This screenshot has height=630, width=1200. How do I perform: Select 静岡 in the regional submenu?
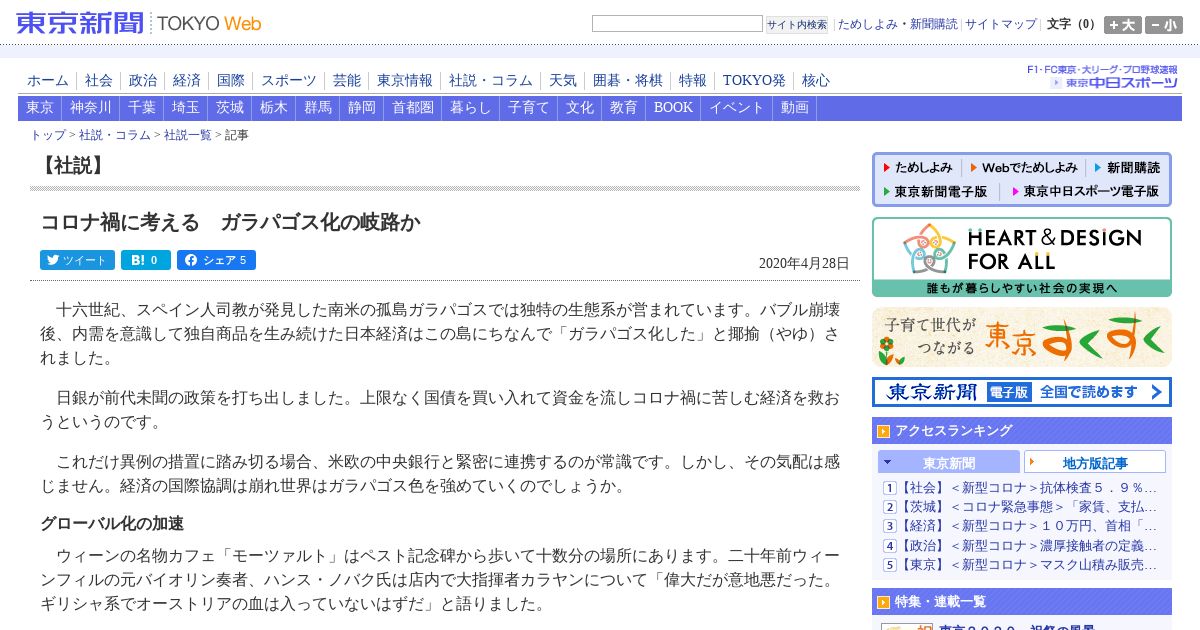tap(362, 108)
